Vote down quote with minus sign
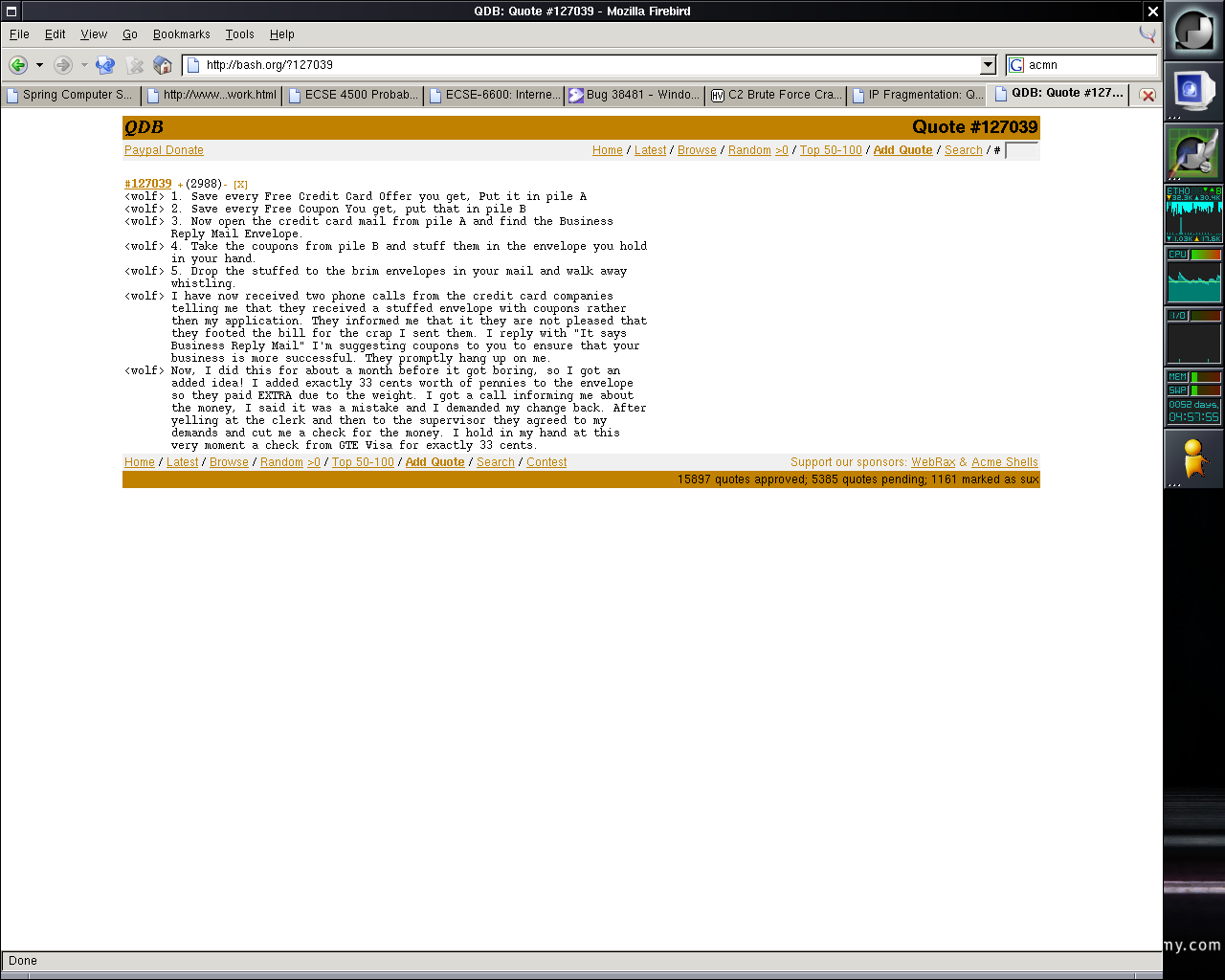This screenshot has height=980, width=1225. [x=226, y=185]
